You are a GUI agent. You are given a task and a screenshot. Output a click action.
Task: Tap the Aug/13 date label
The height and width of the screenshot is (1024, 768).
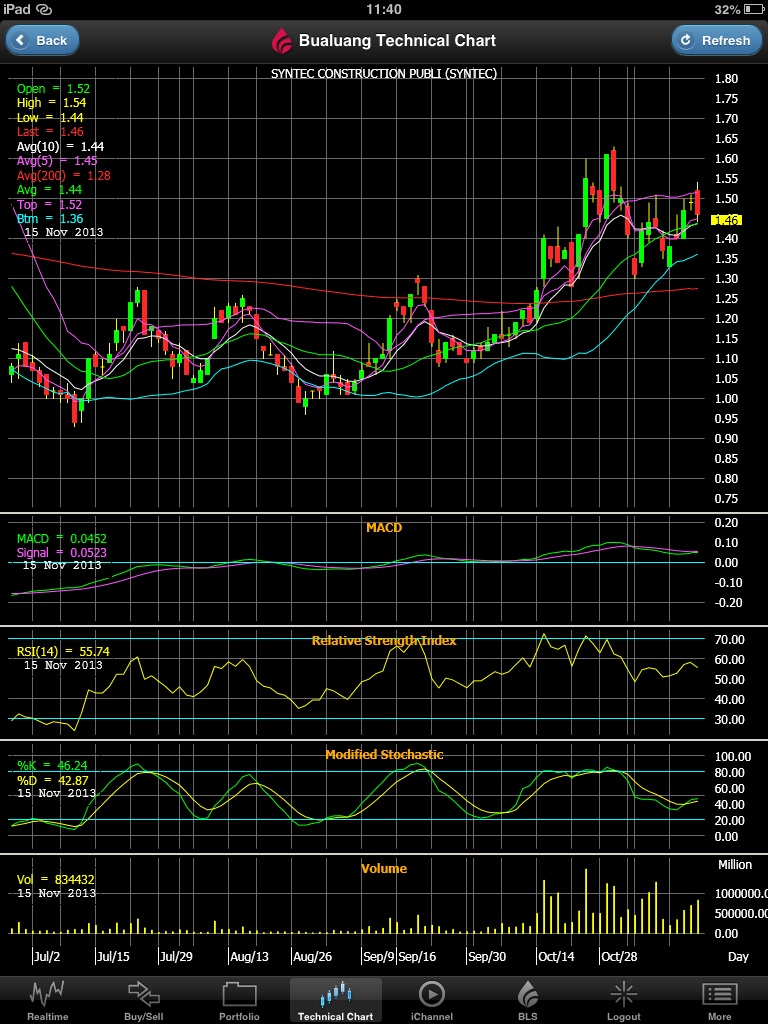coord(249,957)
